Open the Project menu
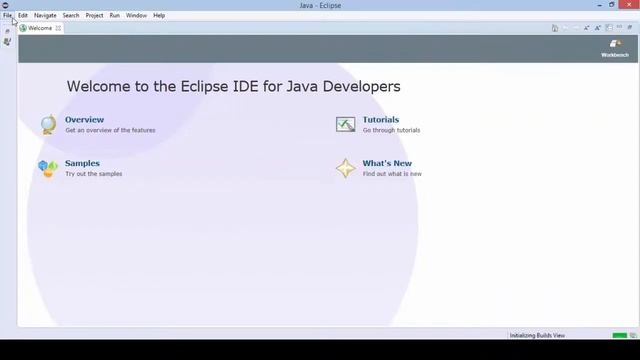 tap(94, 16)
